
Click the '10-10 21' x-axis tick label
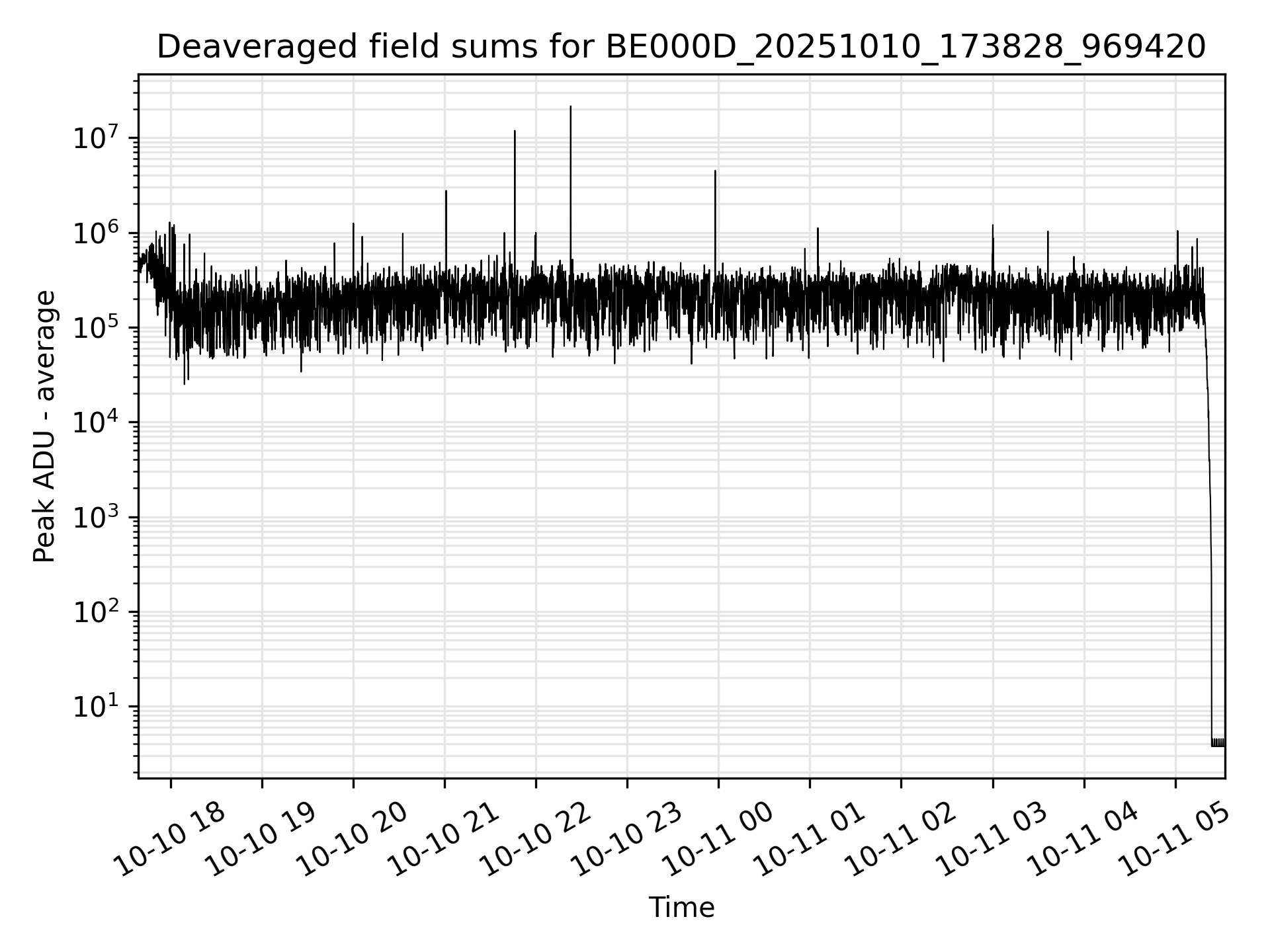pyautogui.click(x=443, y=840)
